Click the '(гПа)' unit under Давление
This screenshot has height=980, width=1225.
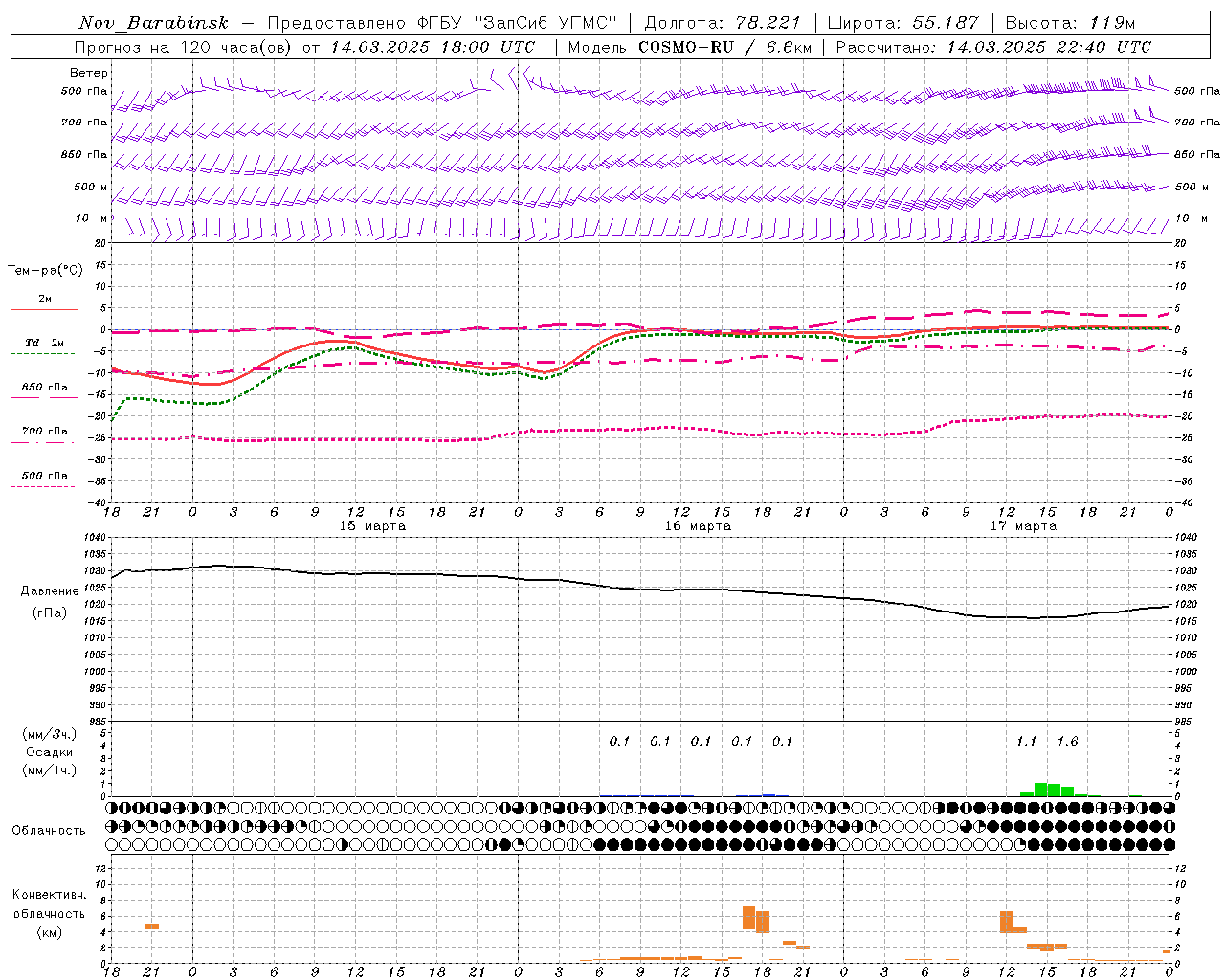coord(50,613)
